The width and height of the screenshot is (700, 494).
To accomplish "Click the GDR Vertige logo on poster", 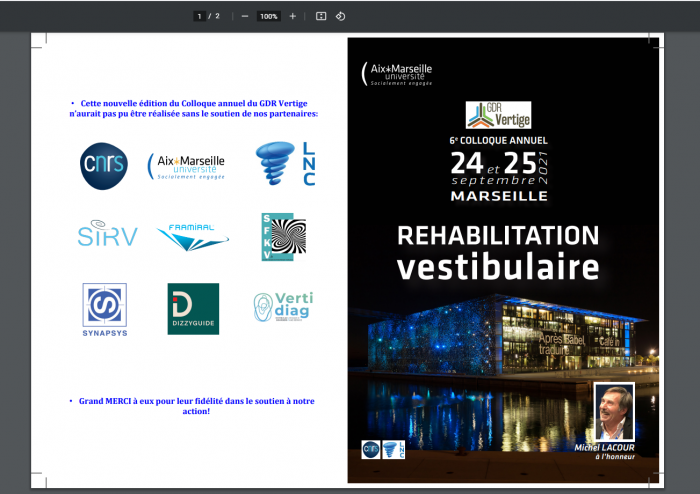I will [498, 115].
